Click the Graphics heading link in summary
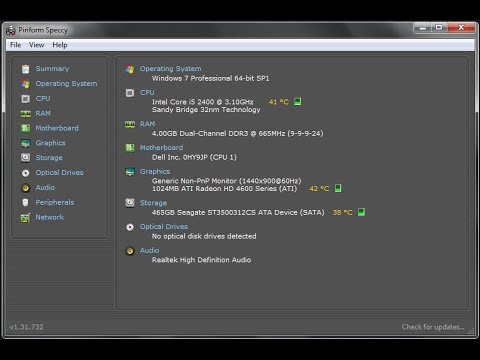480x360 pixels. pos(155,172)
